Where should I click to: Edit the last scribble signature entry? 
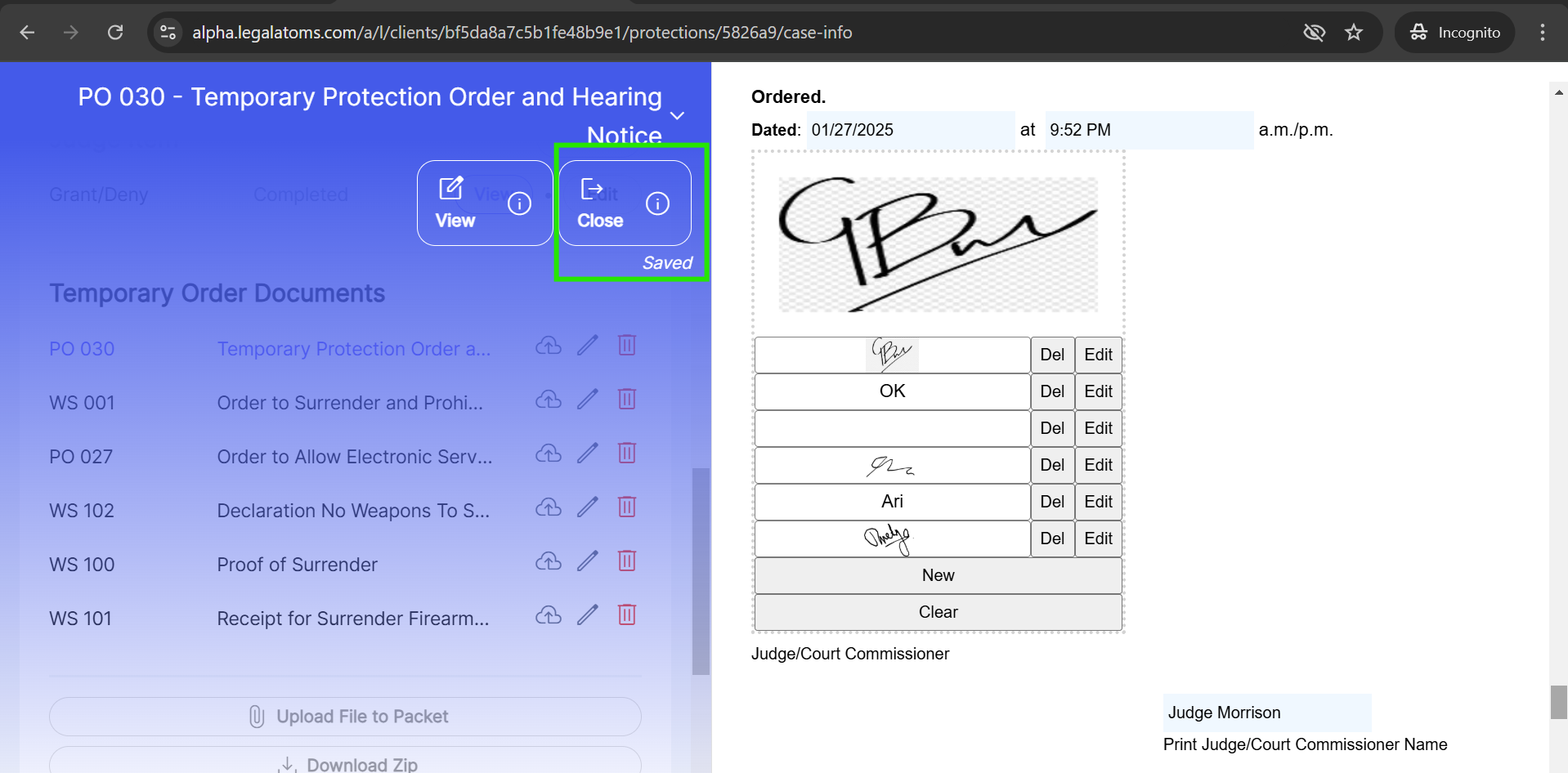[x=1098, y=538]
